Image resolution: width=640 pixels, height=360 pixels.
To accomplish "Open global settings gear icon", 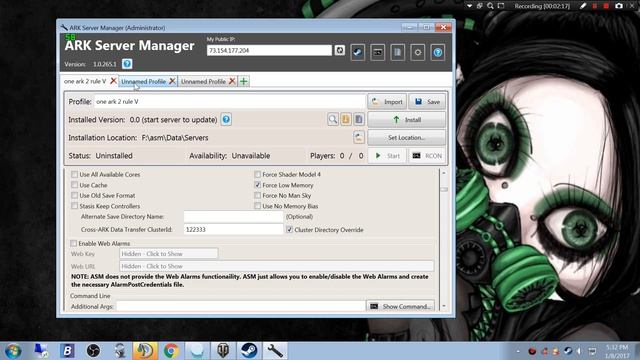I will [x=418, y=52].
